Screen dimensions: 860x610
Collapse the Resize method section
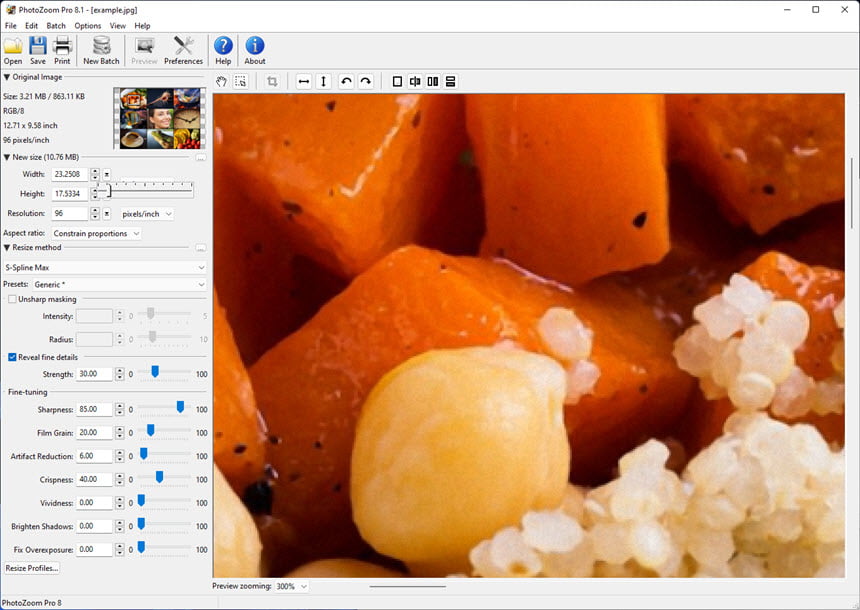coord(7,248)
